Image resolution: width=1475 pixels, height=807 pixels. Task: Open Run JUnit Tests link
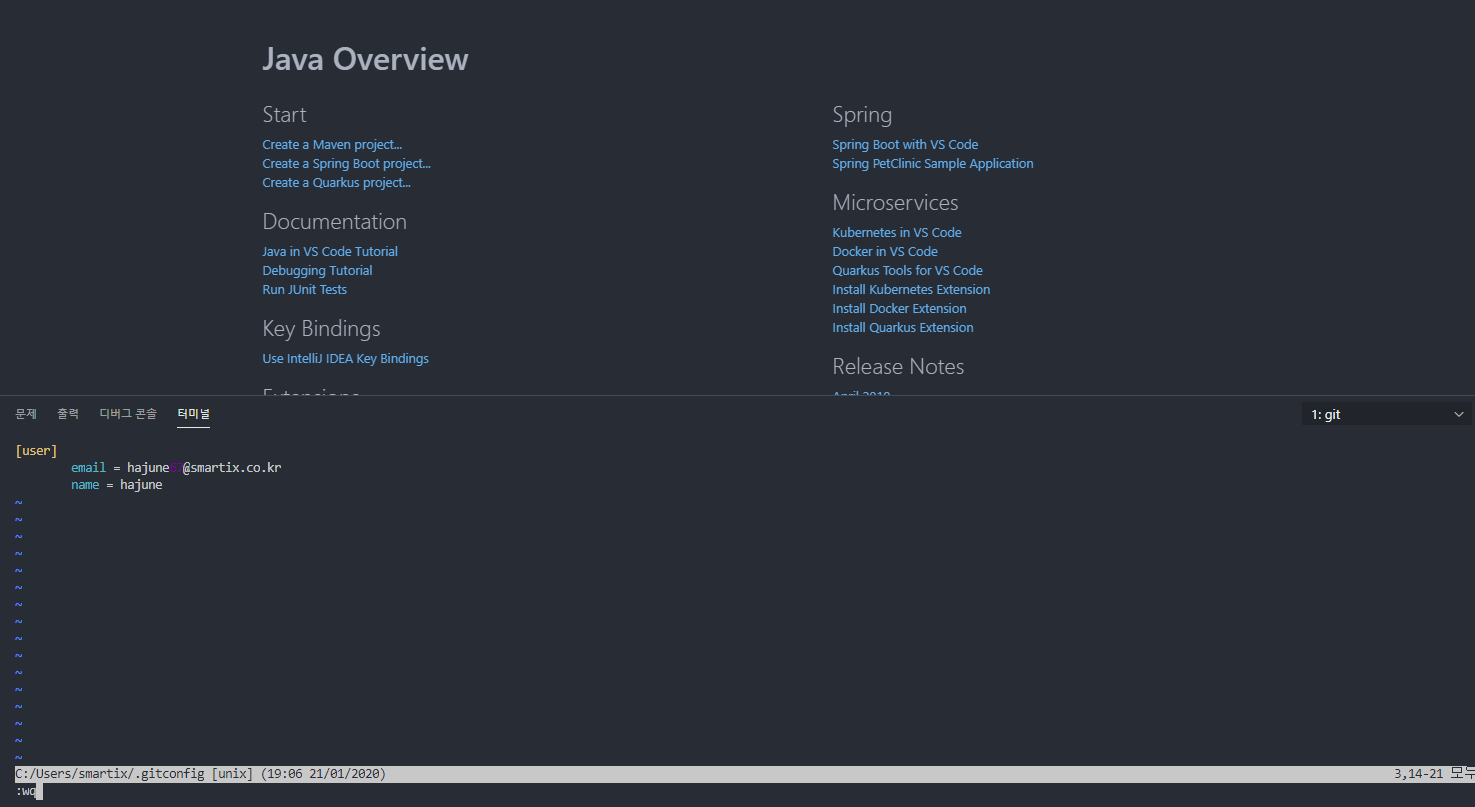(x=304, y=290)
